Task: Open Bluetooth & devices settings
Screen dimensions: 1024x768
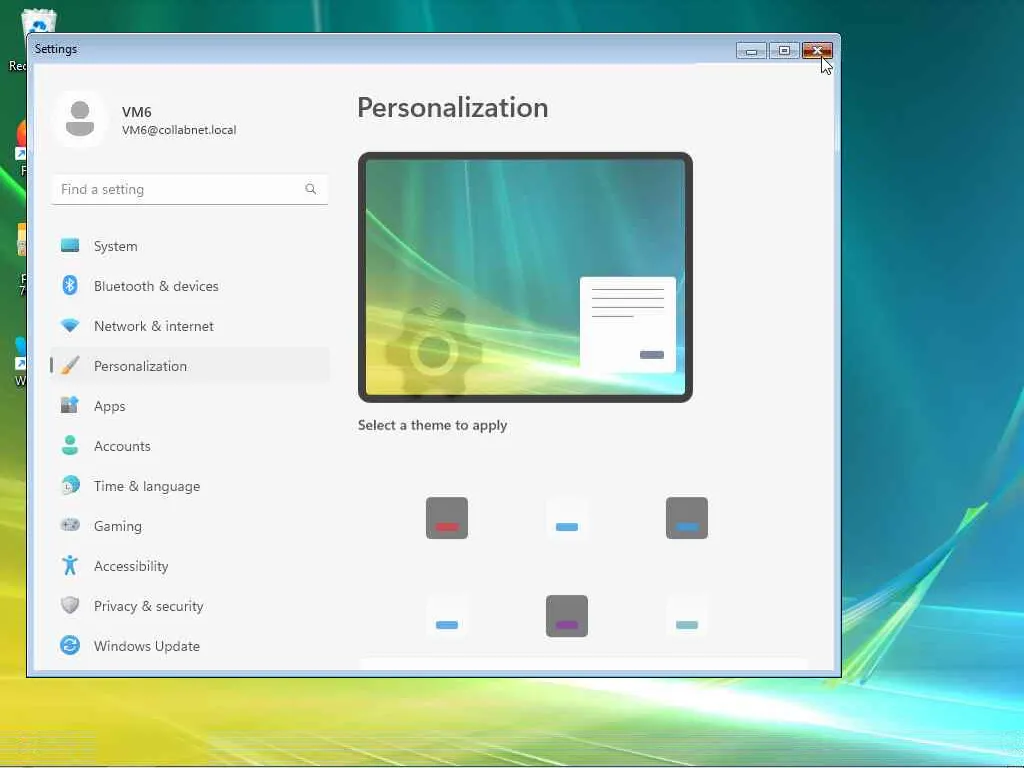Action: click(189, 286)
